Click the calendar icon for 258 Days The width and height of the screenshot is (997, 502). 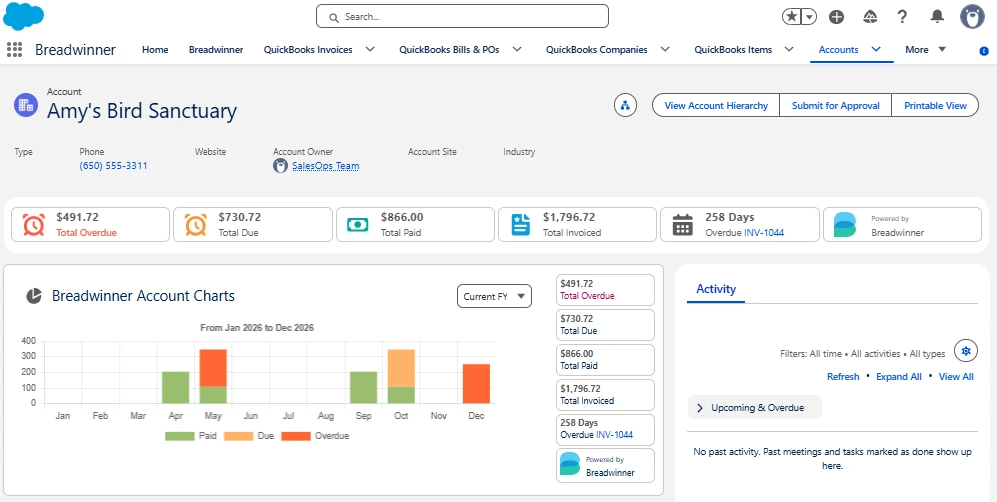683,225
